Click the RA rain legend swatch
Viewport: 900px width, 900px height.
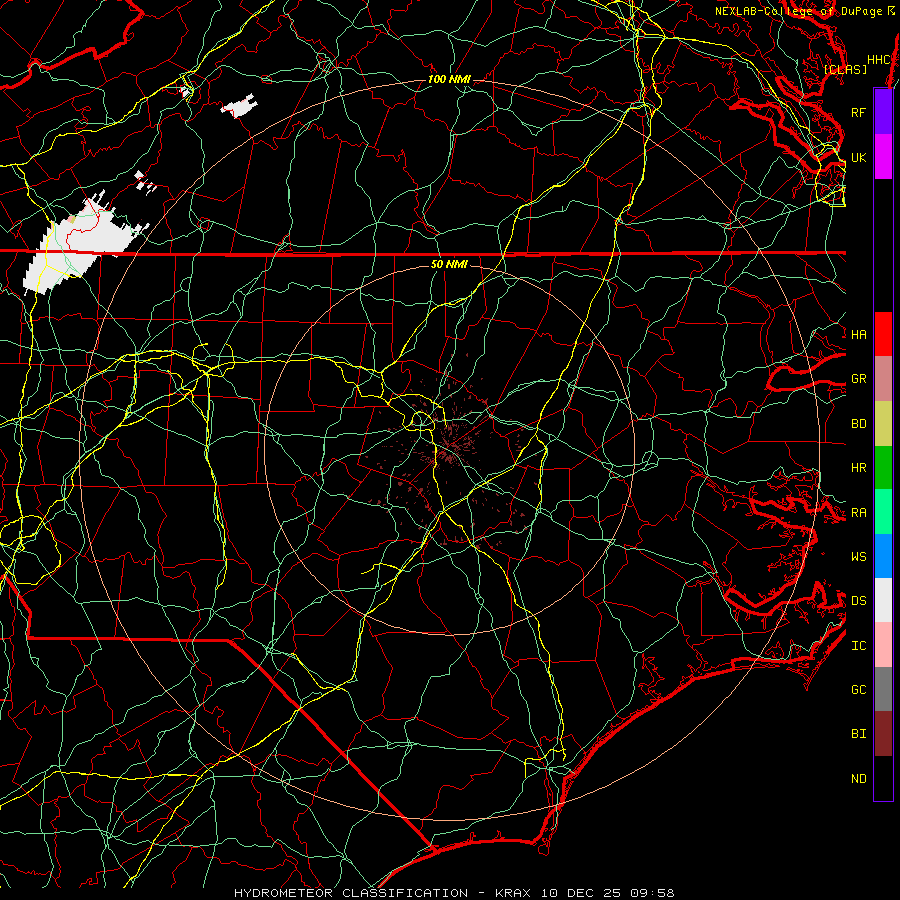[883, 512]
